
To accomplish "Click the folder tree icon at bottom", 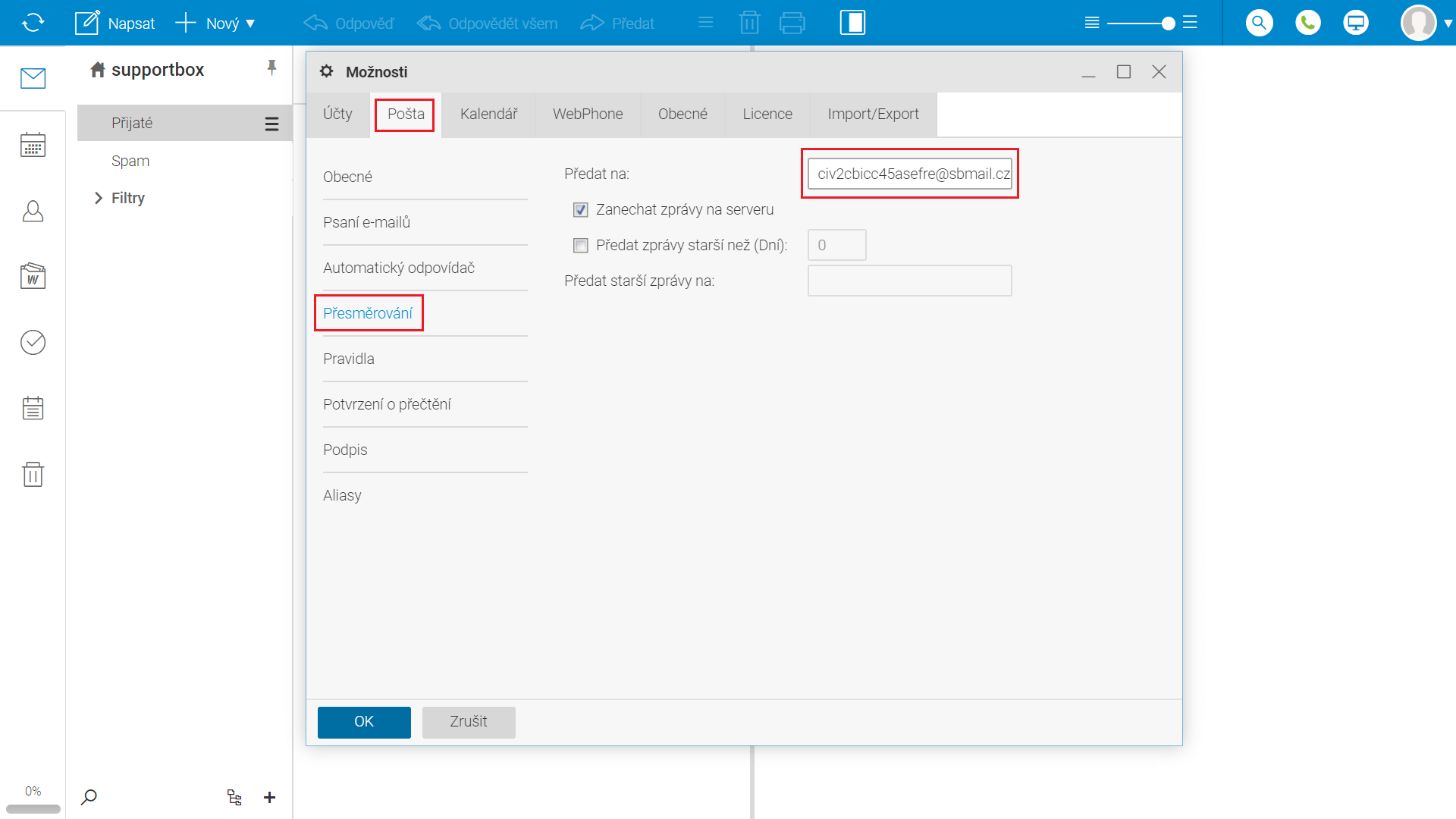I will (234, 797).
